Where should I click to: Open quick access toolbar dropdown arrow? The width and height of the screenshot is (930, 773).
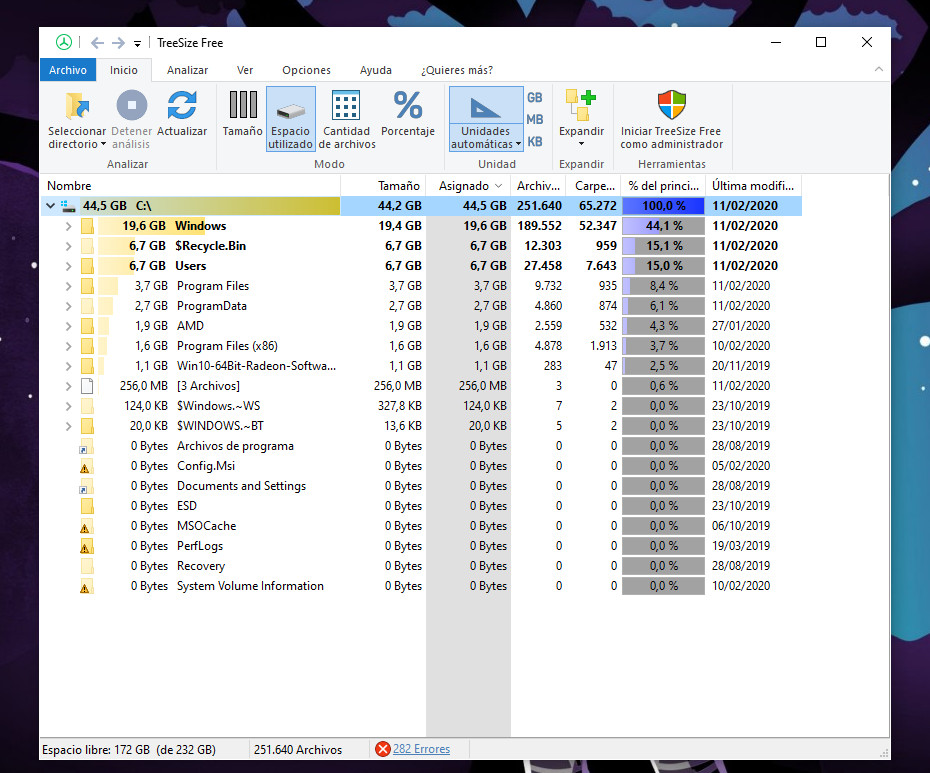[137, 43]
